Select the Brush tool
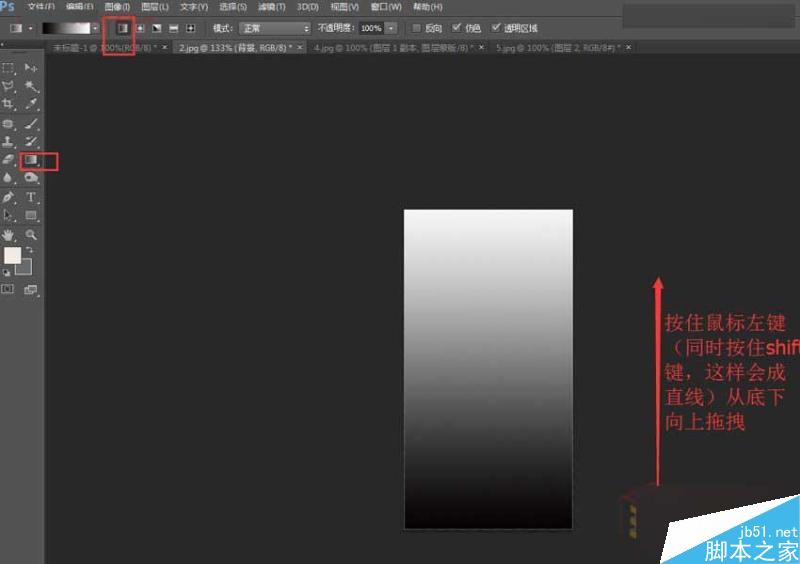 pyautogui.click(x=31, y=124)
